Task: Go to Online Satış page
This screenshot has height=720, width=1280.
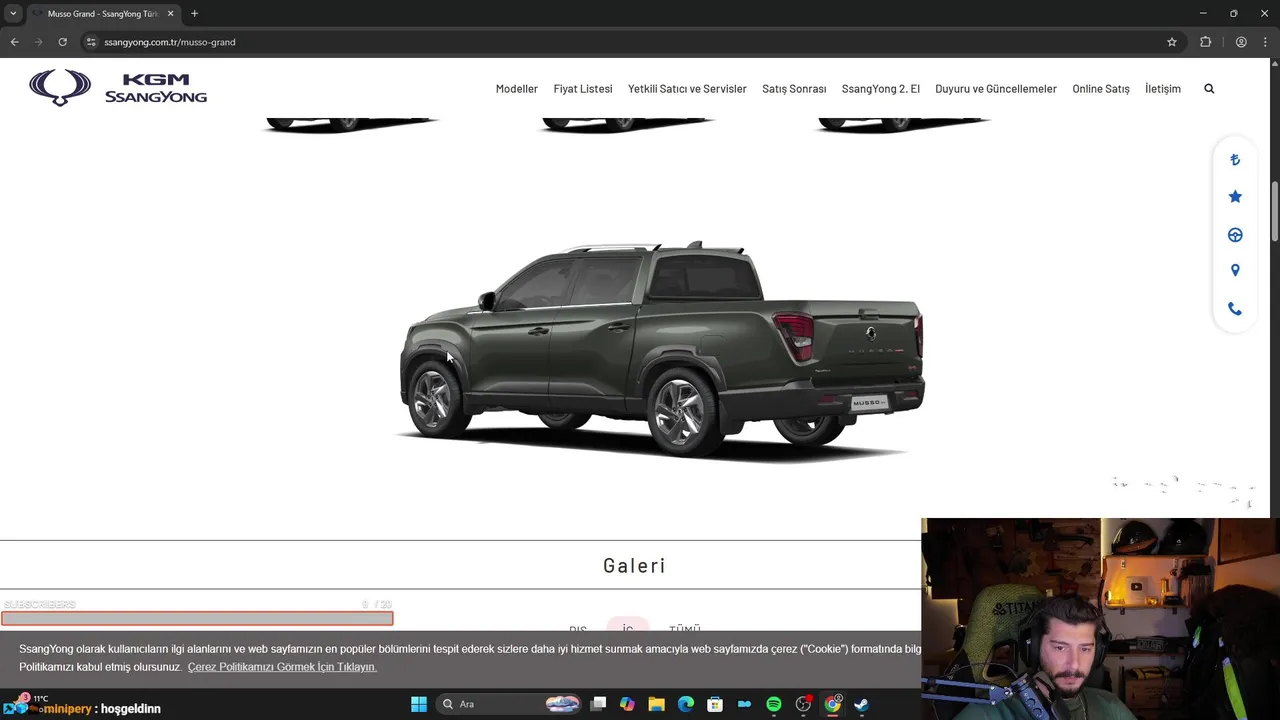Action: pyautogui.click(x=1101, y=89)
